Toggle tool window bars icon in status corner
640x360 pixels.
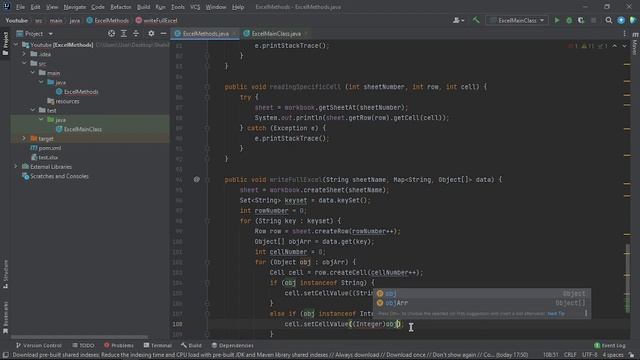tap(5, 355)
